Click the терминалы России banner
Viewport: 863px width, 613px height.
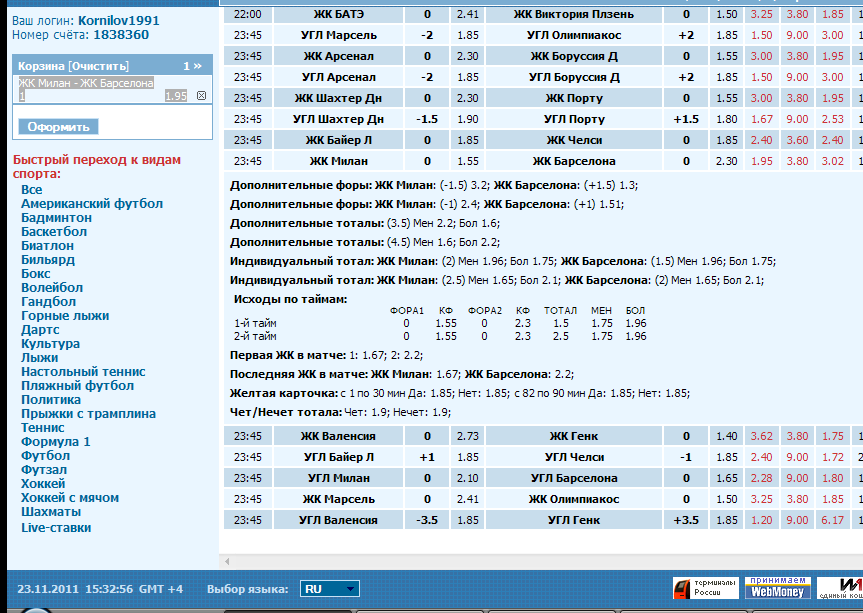[706, 588]
